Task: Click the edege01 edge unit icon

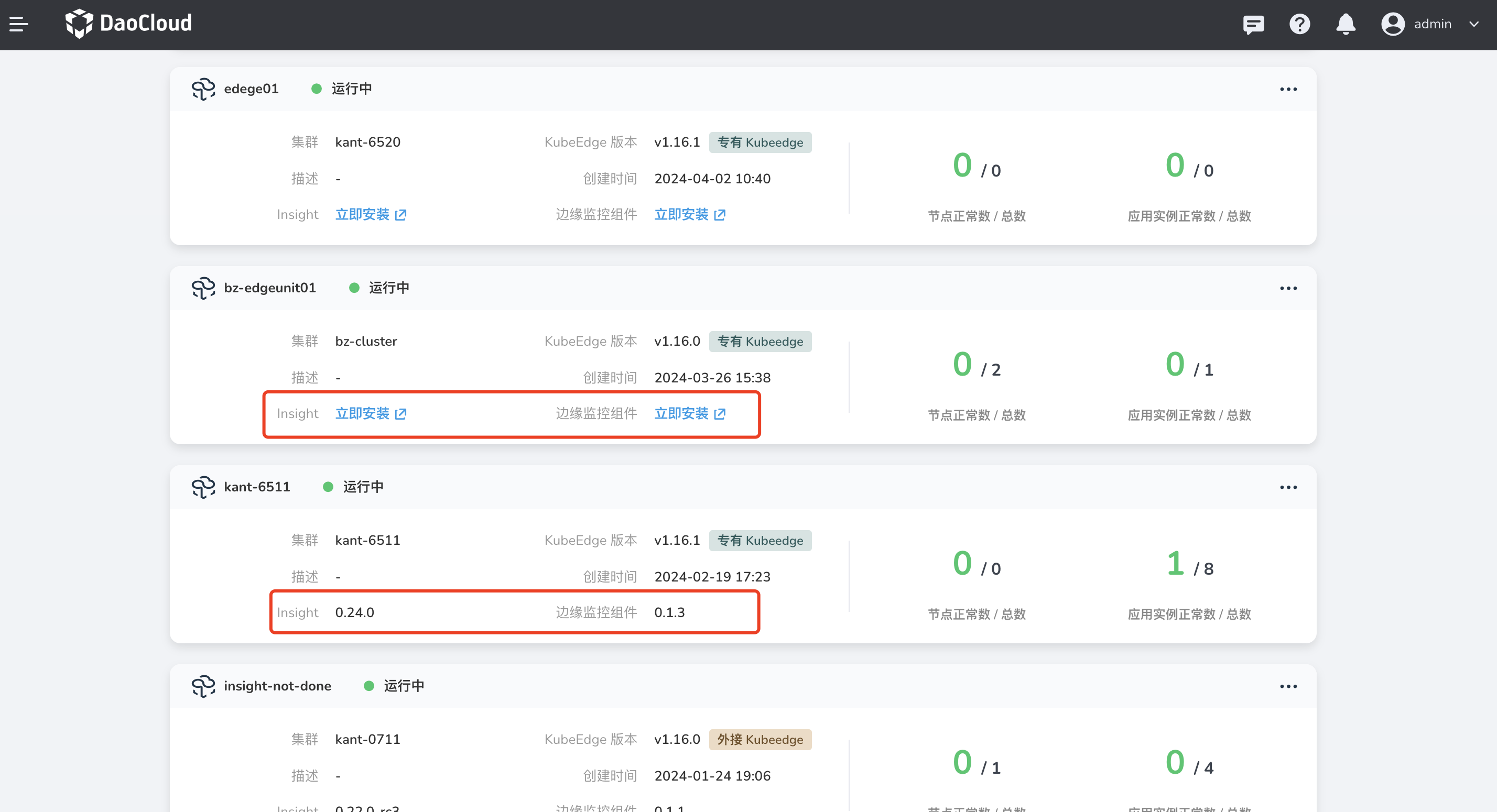Action: [203, 89]
